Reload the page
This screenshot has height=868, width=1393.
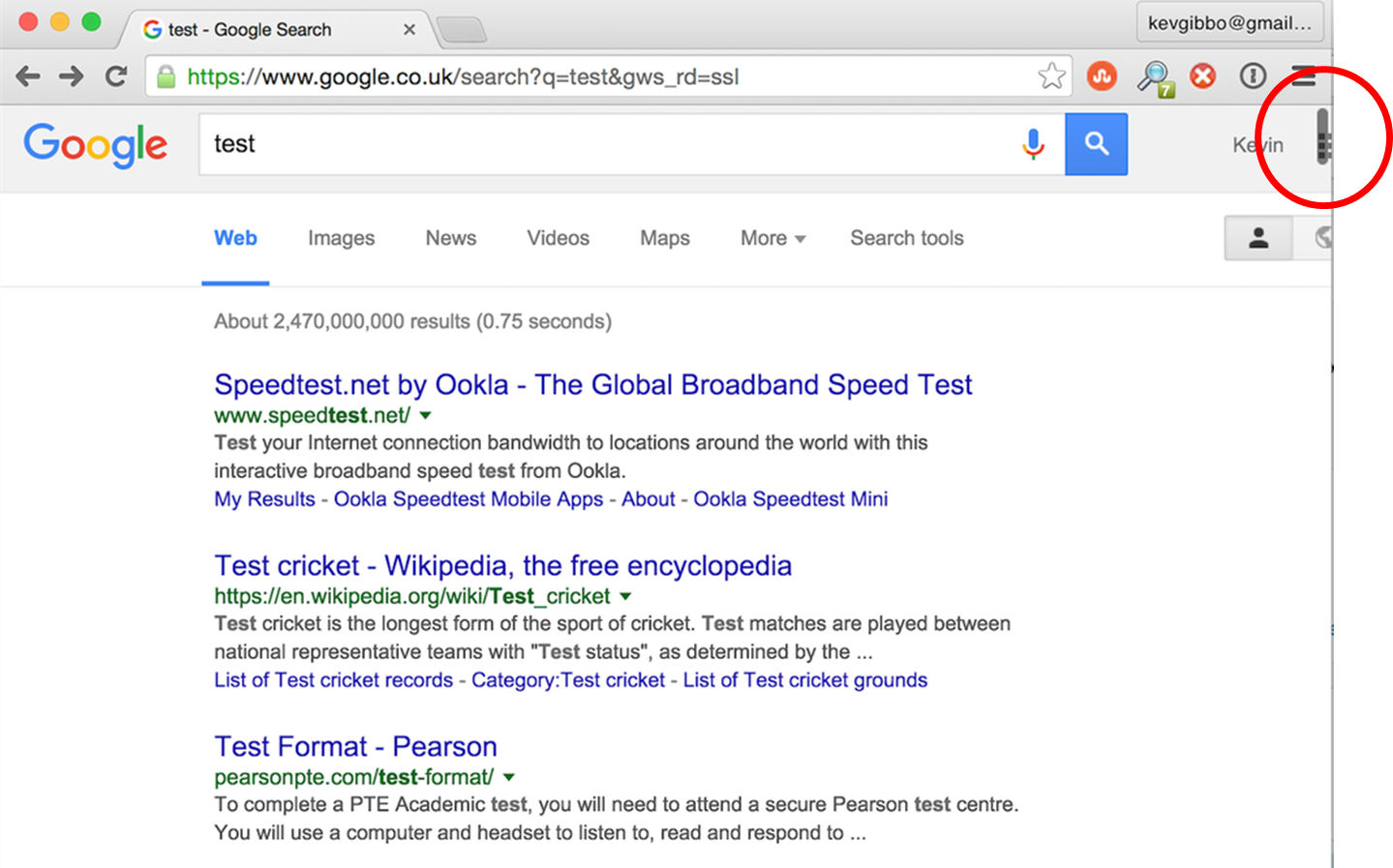pos(115,75)
